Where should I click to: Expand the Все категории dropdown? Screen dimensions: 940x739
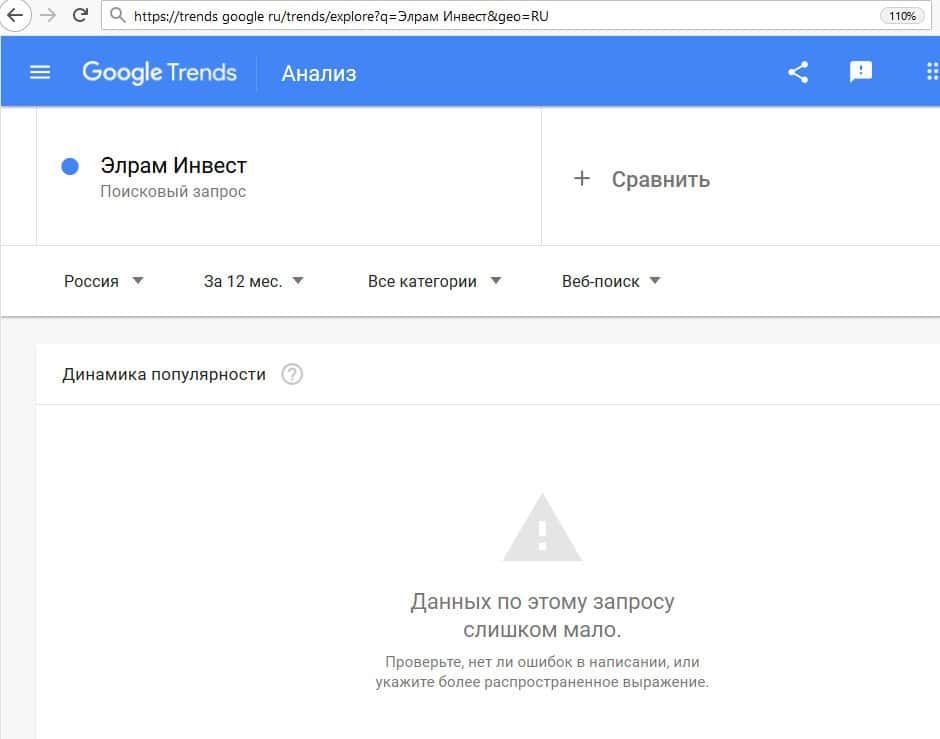434,281
